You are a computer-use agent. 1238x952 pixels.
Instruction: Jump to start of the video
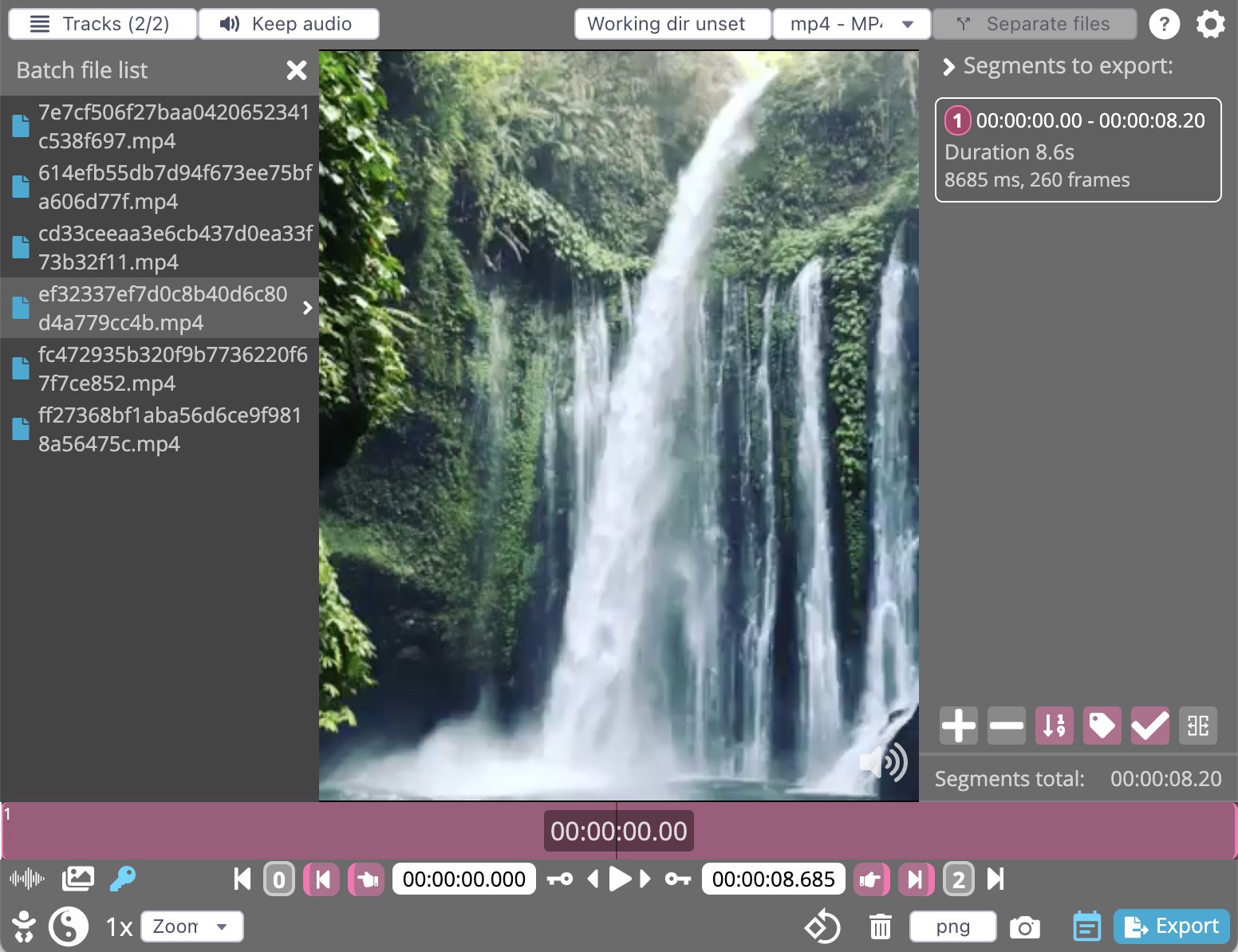[x=242, y=879]
